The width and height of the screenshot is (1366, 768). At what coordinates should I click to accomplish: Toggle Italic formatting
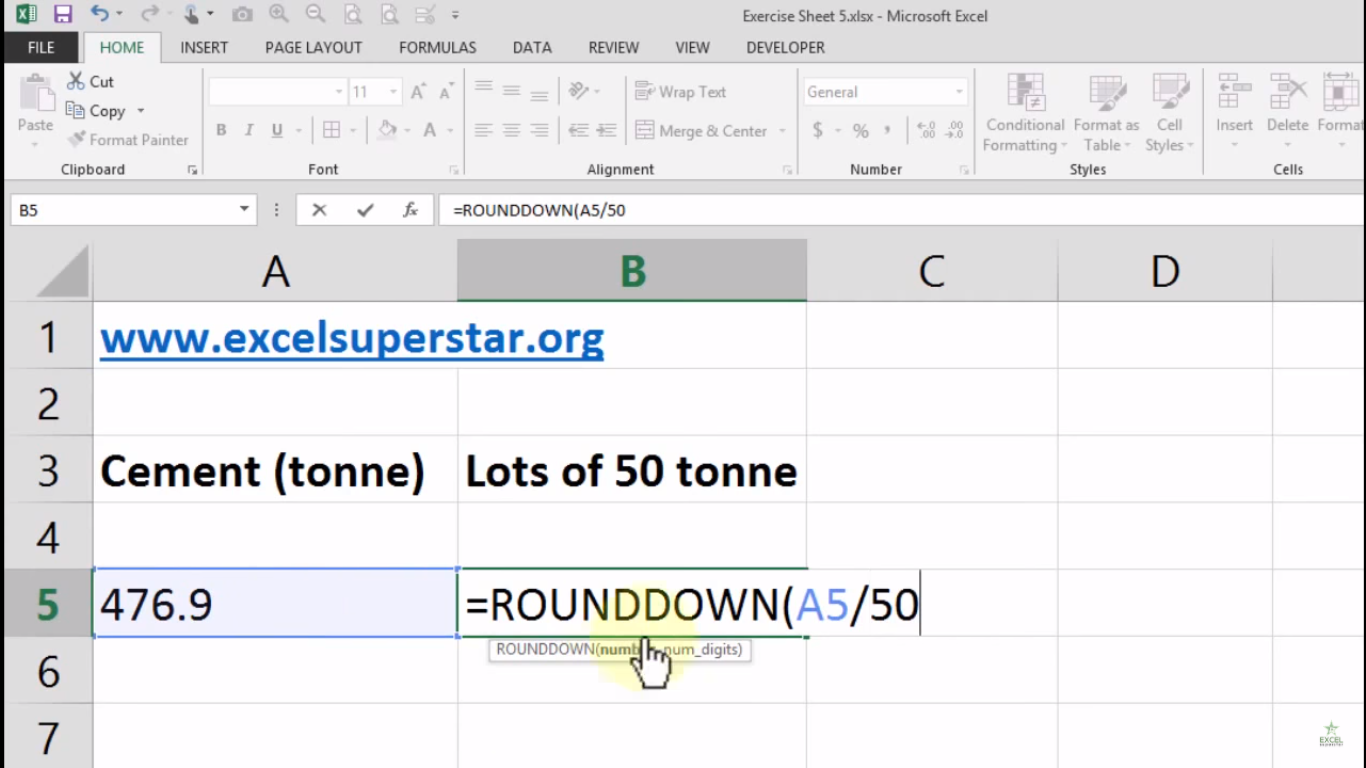(249, 130)
